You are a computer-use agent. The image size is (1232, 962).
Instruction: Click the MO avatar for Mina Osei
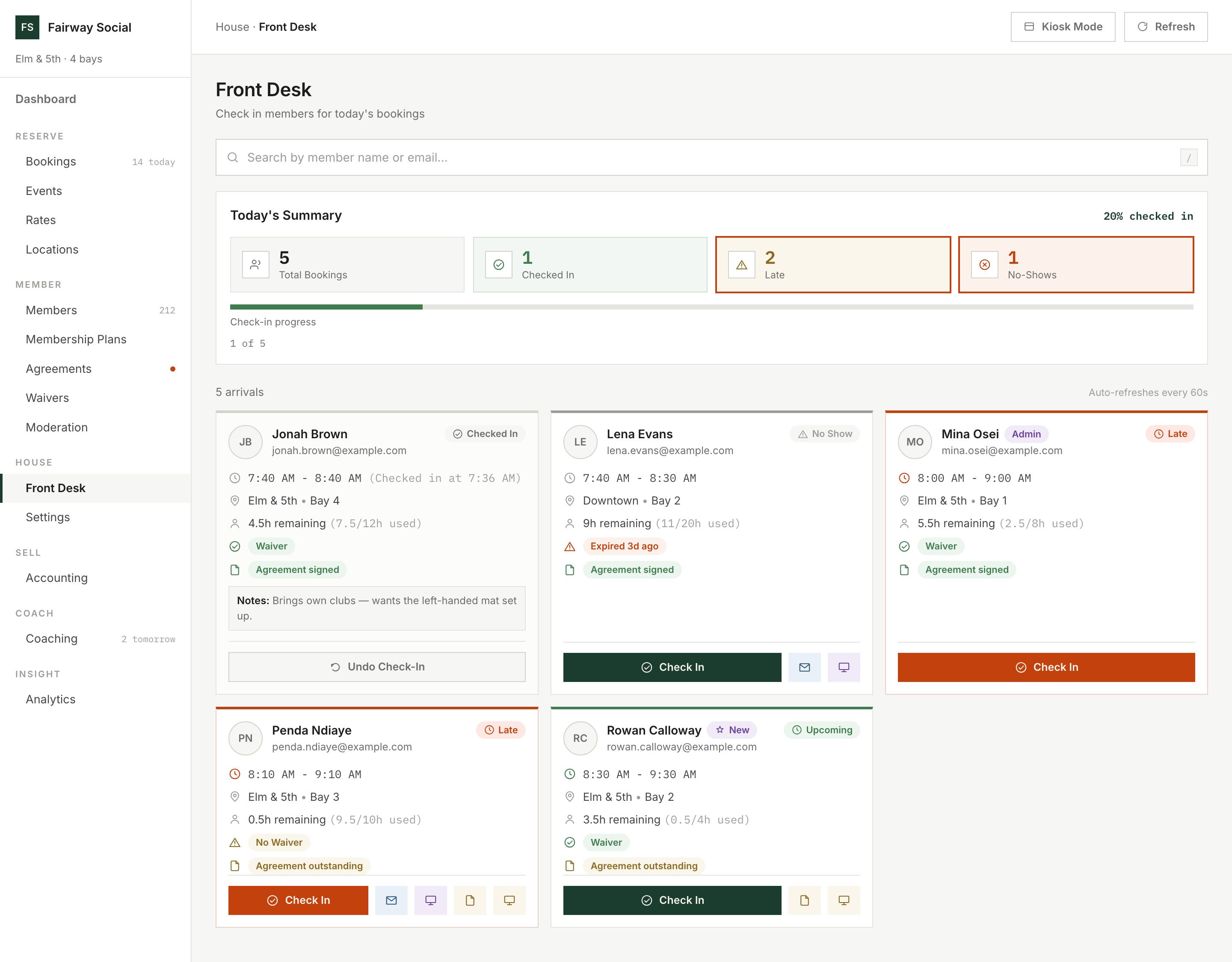pyautogui.click(x=915, y=442)
